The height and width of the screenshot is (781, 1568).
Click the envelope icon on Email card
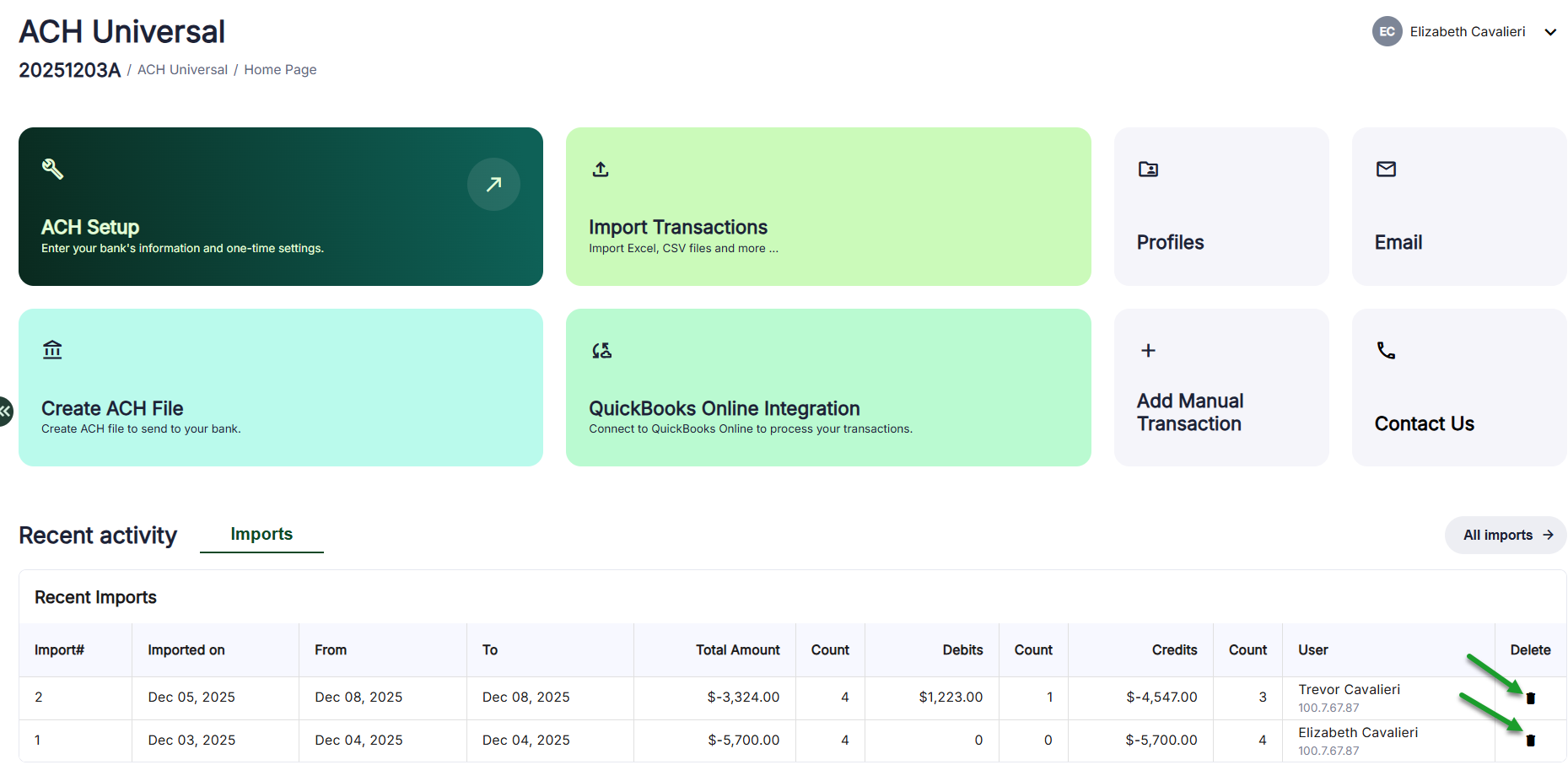point(1386,170)
